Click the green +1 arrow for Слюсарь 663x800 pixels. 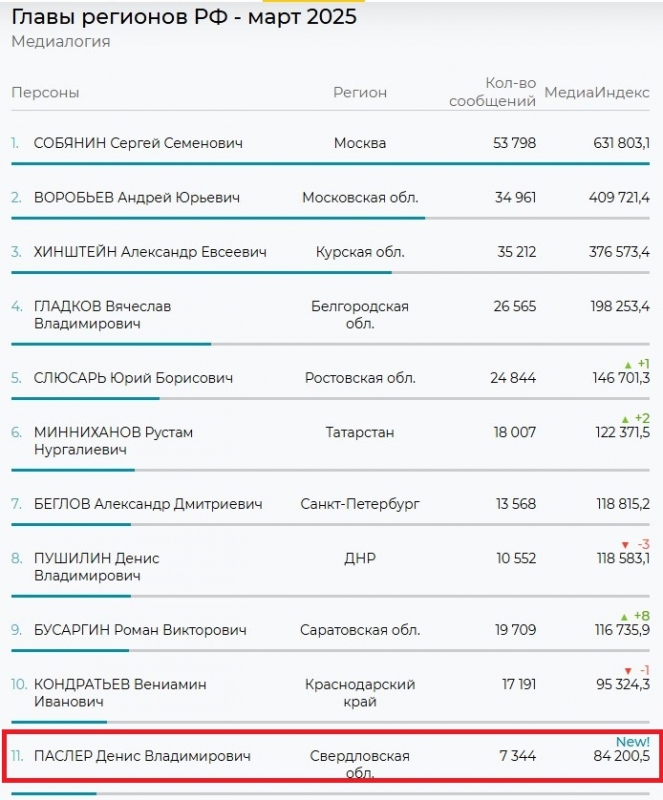(628, 364)
